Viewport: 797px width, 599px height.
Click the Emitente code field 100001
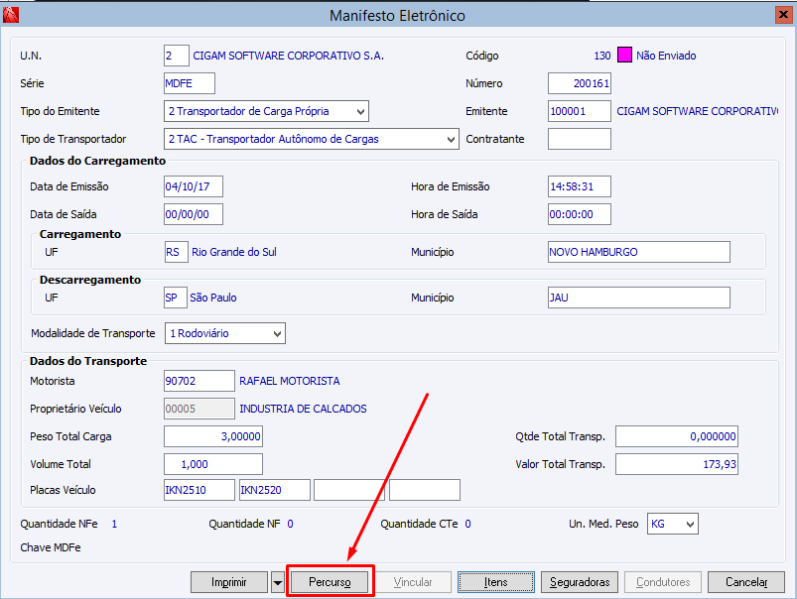click(579, 111)
